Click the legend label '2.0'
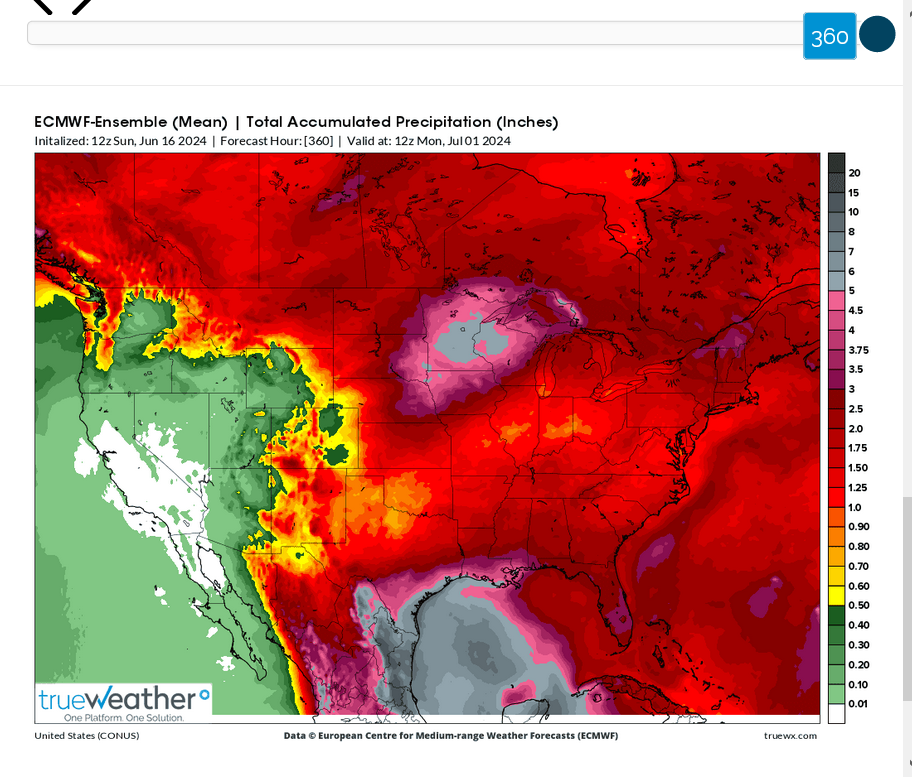Image resolution: width=912 pixels, height=784 pixels. point(856,428)
